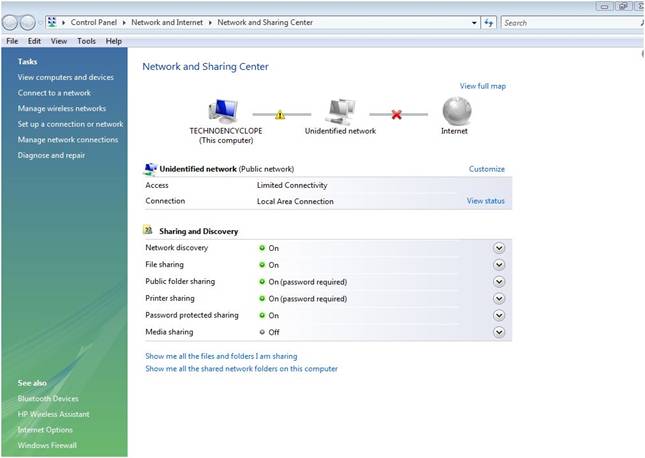Launch Diagnose and repair
The width and height of the screenshot is (645, 458).
(51, 155)
